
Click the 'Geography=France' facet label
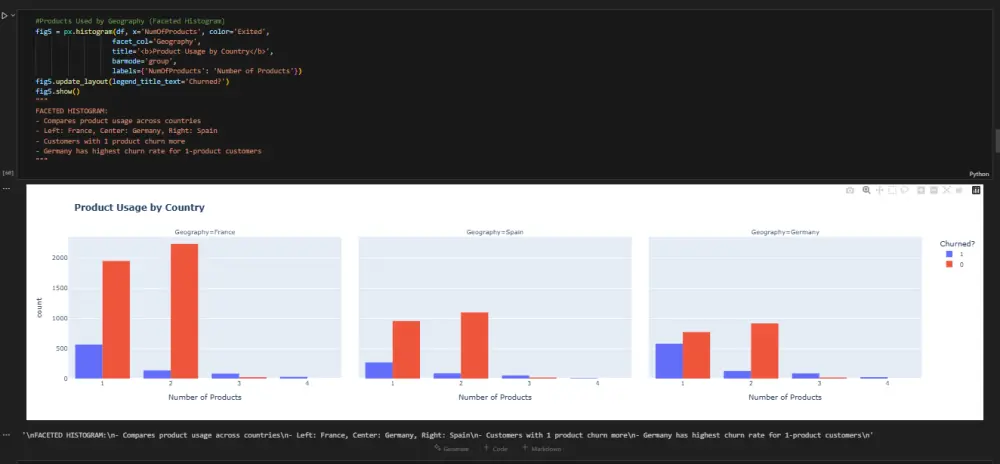(x=205, y=232)
